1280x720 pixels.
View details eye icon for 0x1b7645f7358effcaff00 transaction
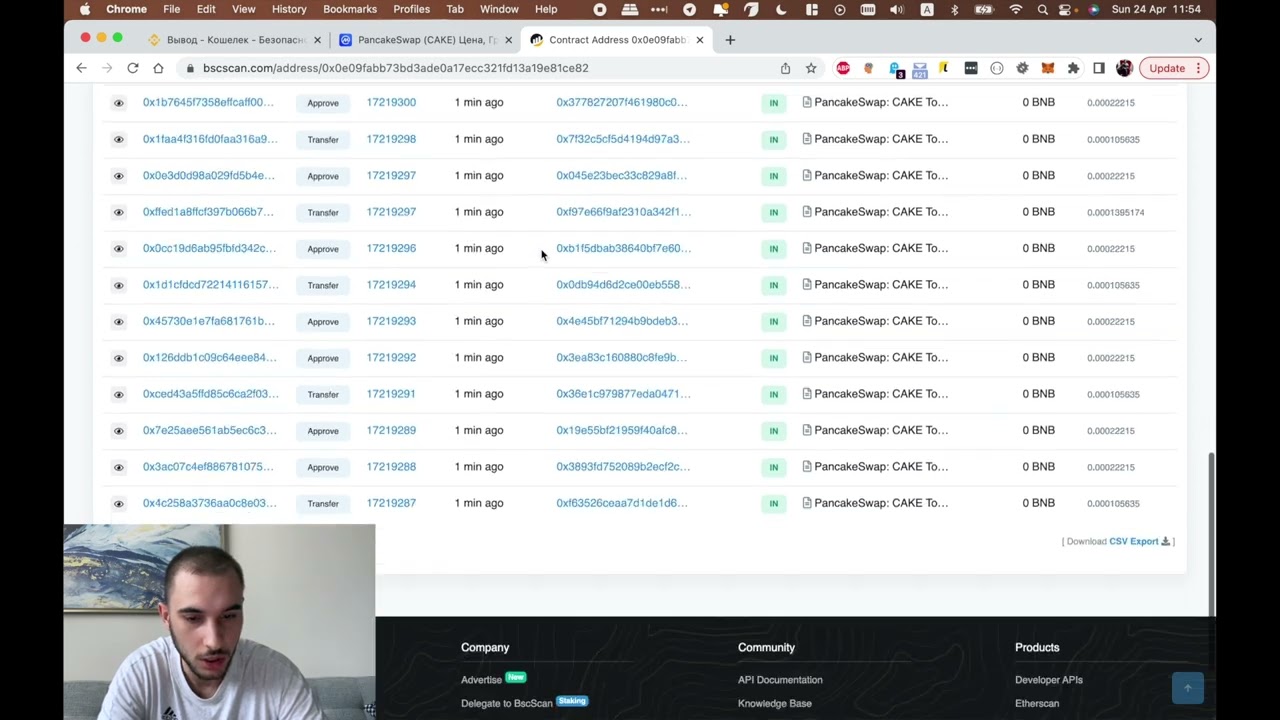tap(119, 103)
